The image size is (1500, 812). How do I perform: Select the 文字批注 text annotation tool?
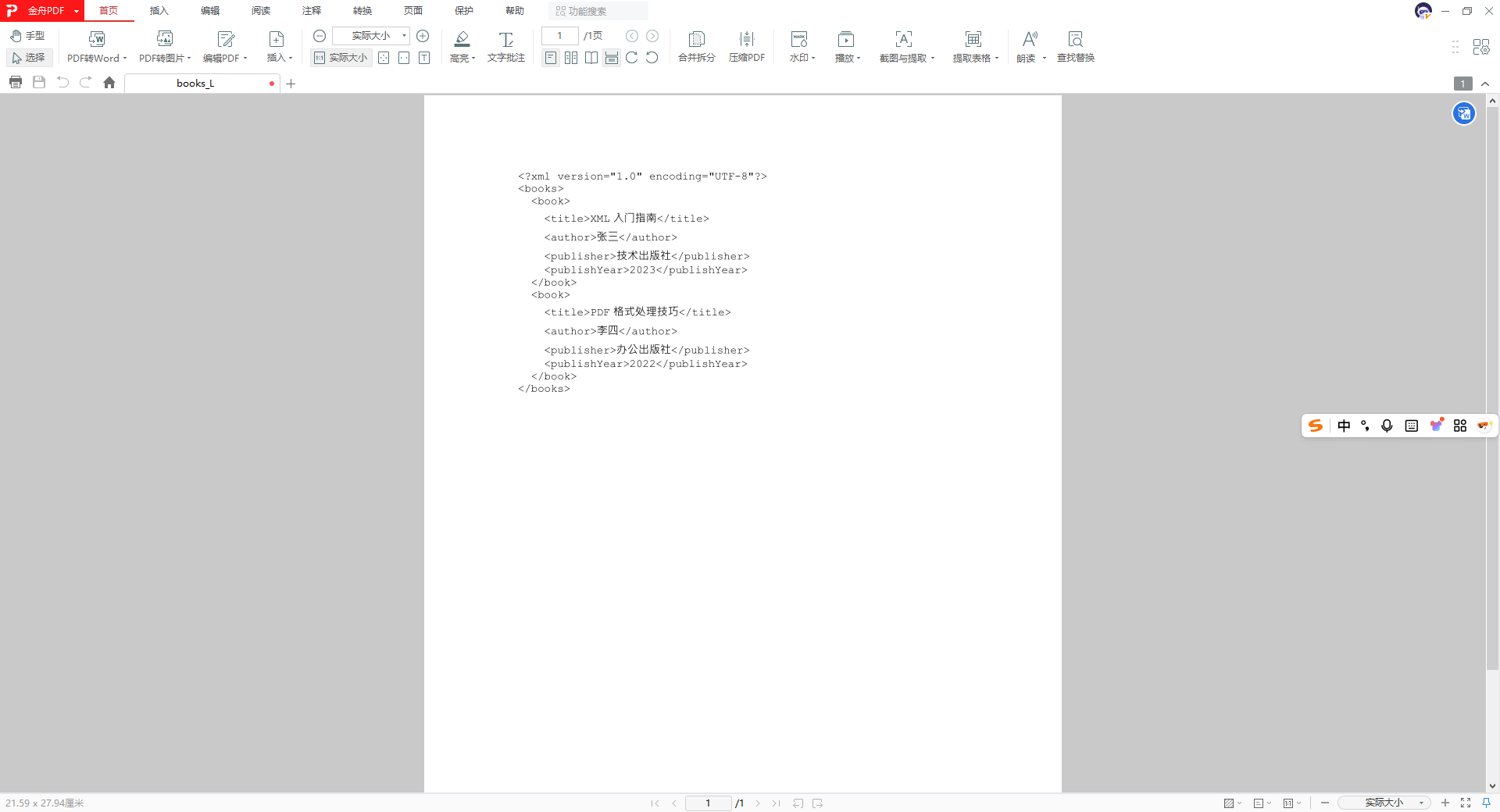tap(506, 47)
